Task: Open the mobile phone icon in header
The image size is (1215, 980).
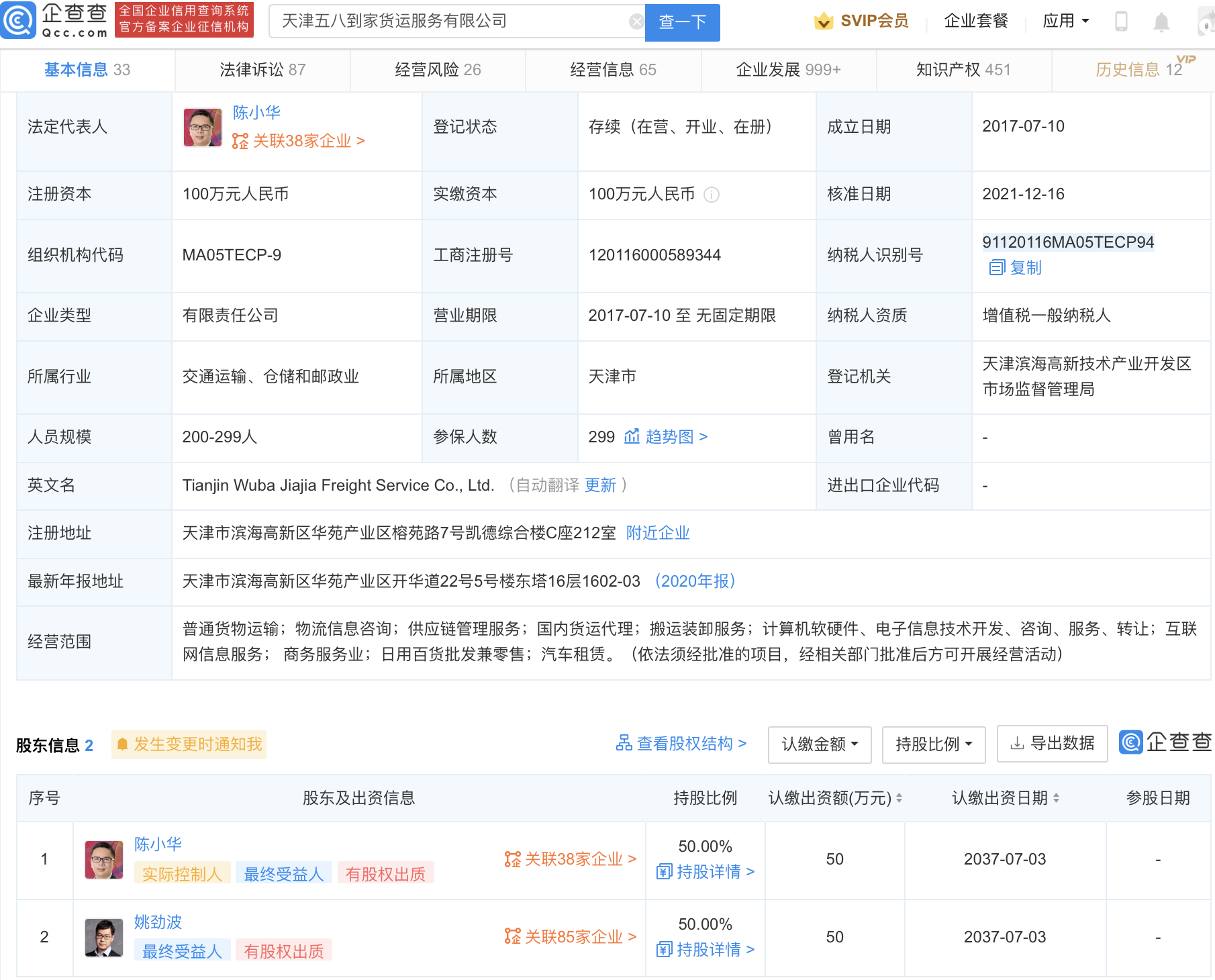Action: pos(1120,21)
